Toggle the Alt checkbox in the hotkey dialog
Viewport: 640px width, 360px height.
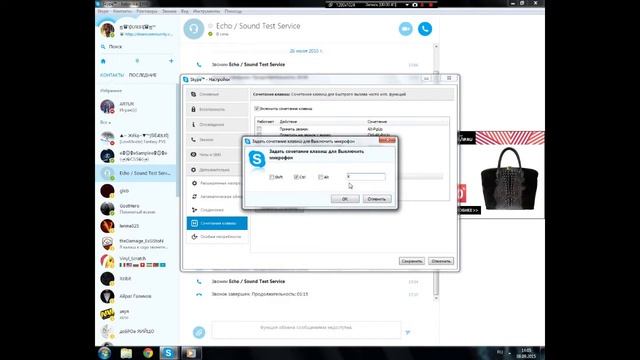[321, 177]
